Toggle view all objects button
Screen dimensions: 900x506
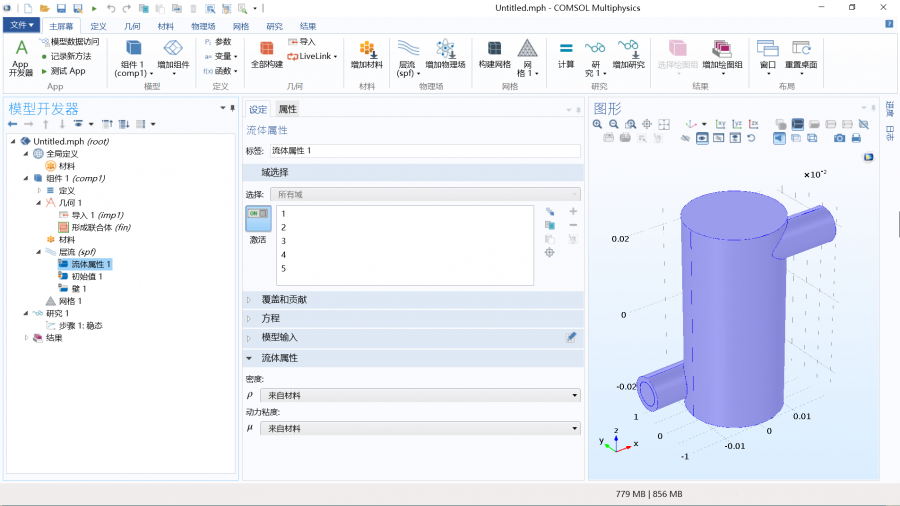pyautogui.click(x=735, y=138)
